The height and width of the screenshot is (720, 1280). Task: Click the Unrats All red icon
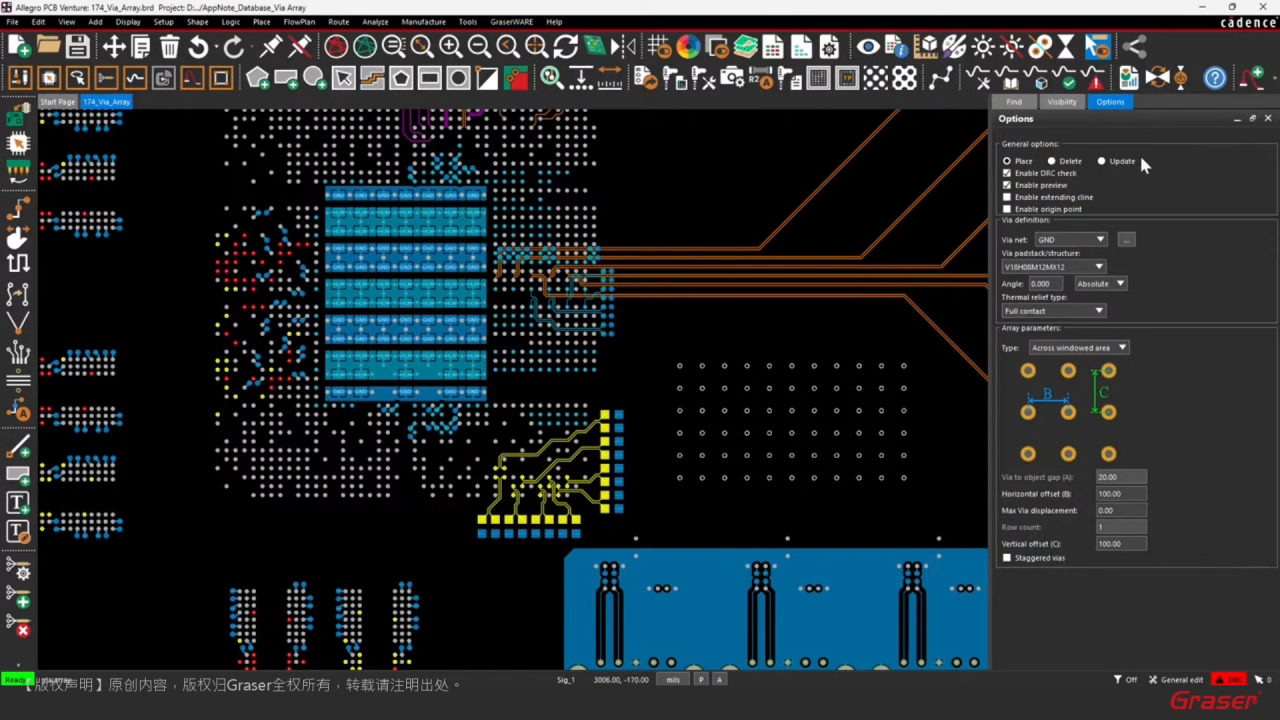(x=336, y=46)
